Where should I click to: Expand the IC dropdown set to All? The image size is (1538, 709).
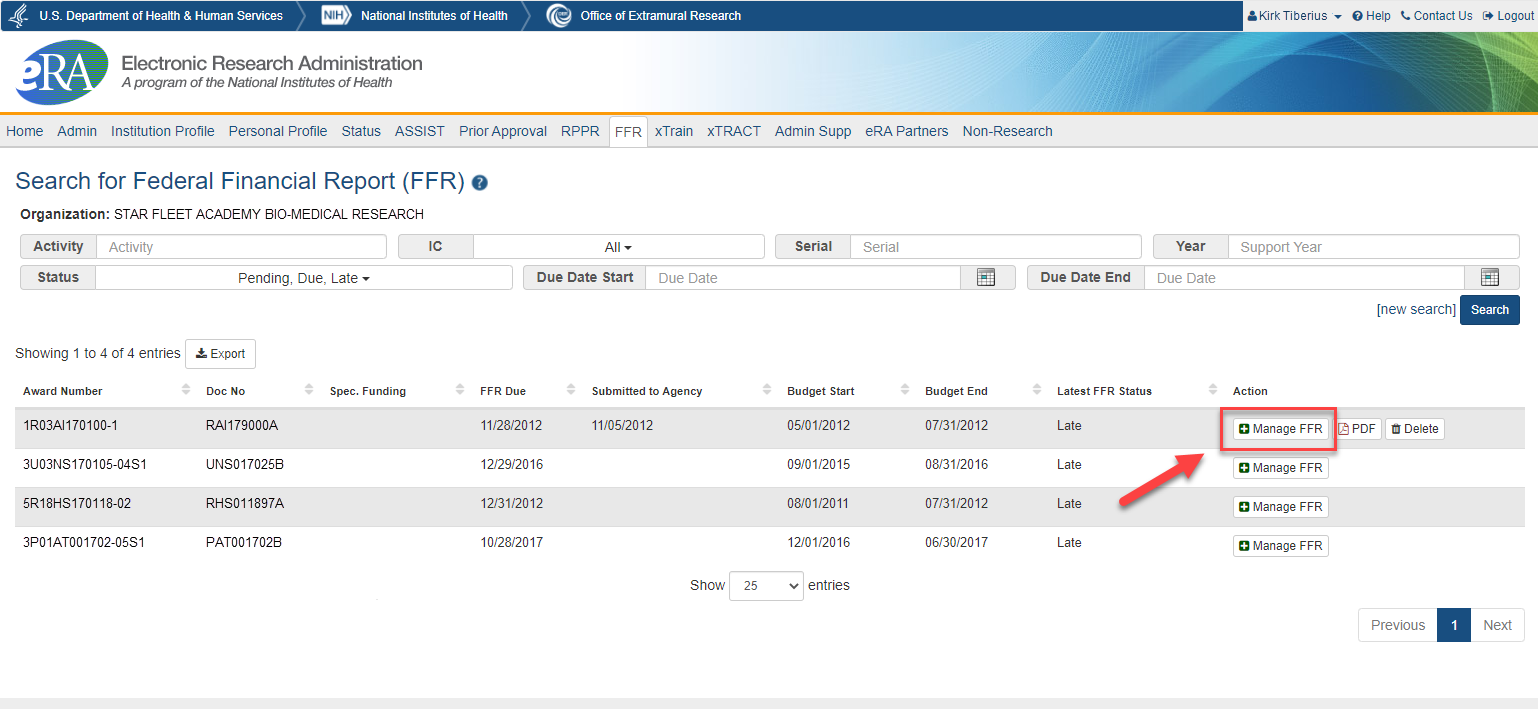[618, 247]
